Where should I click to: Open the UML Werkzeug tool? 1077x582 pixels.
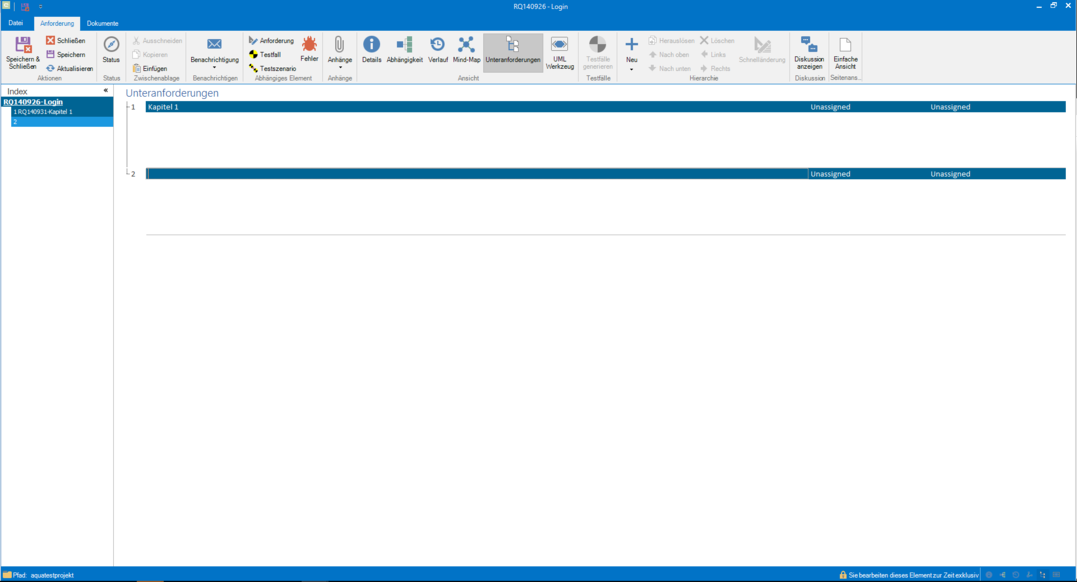click(559, 46)
